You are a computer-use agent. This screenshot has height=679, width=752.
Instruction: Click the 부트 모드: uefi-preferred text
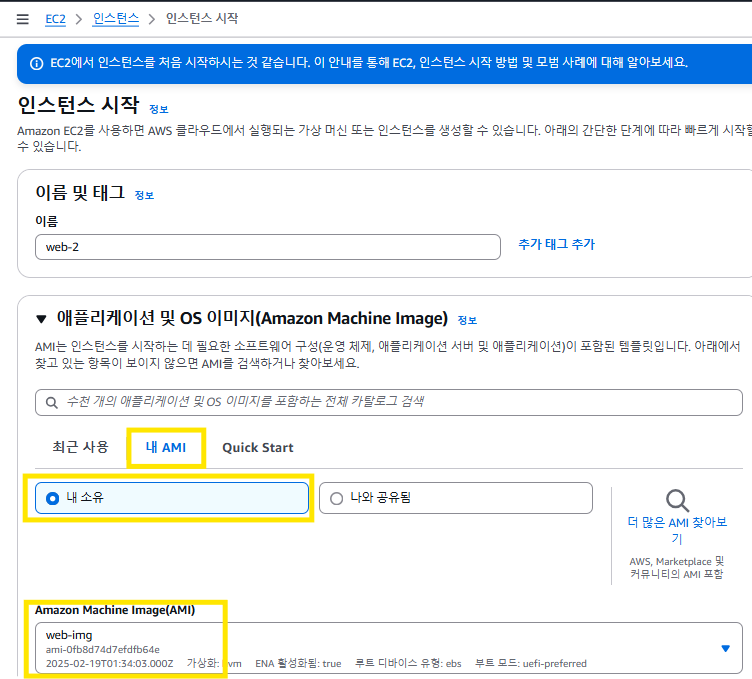pyautogui.click(x=530, y=663)
